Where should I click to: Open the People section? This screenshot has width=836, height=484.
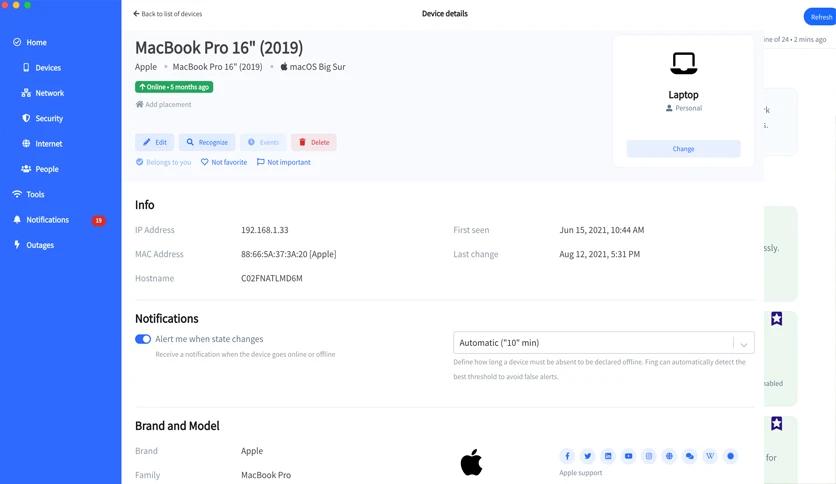click(40, 169)
